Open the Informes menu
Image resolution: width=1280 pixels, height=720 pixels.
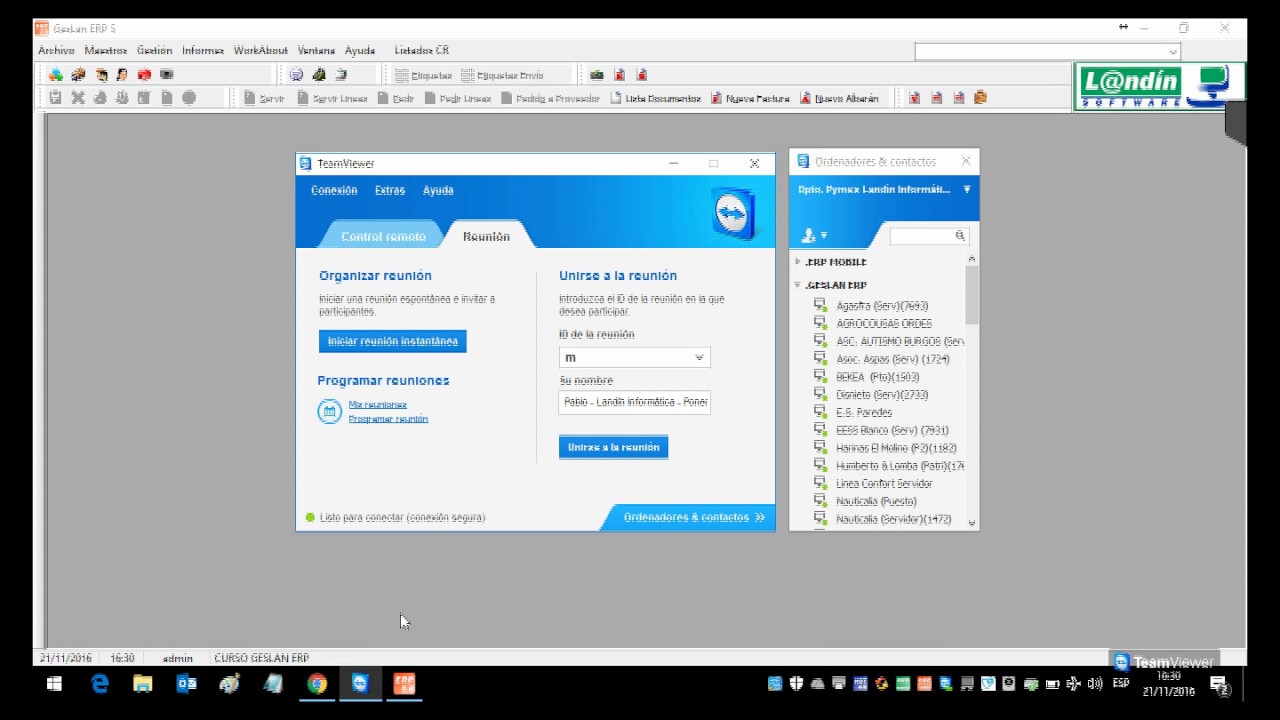click(203, 50)
